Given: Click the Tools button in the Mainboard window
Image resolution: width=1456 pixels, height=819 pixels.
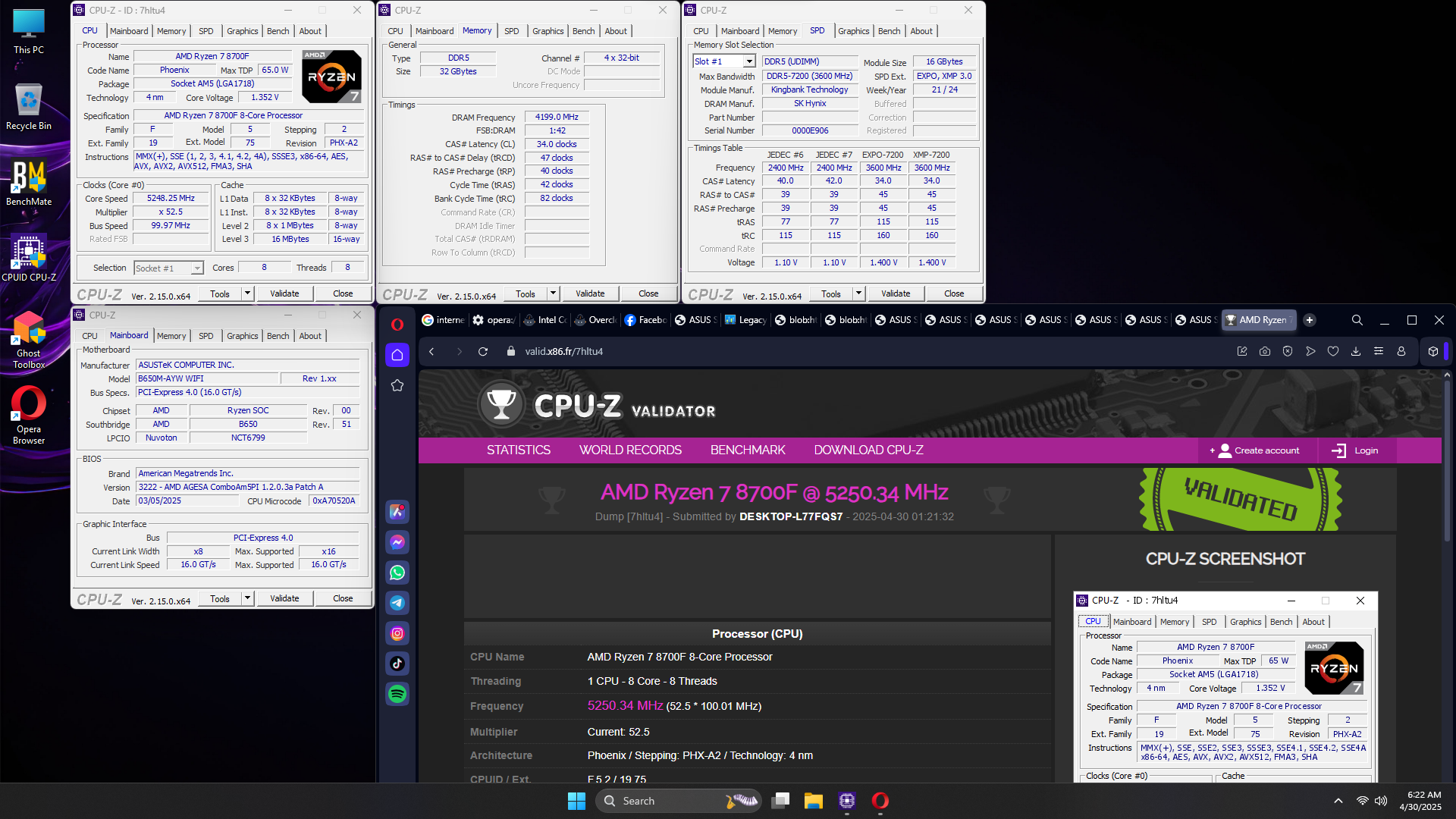Looking at the screenshot, I should point(220,598).
